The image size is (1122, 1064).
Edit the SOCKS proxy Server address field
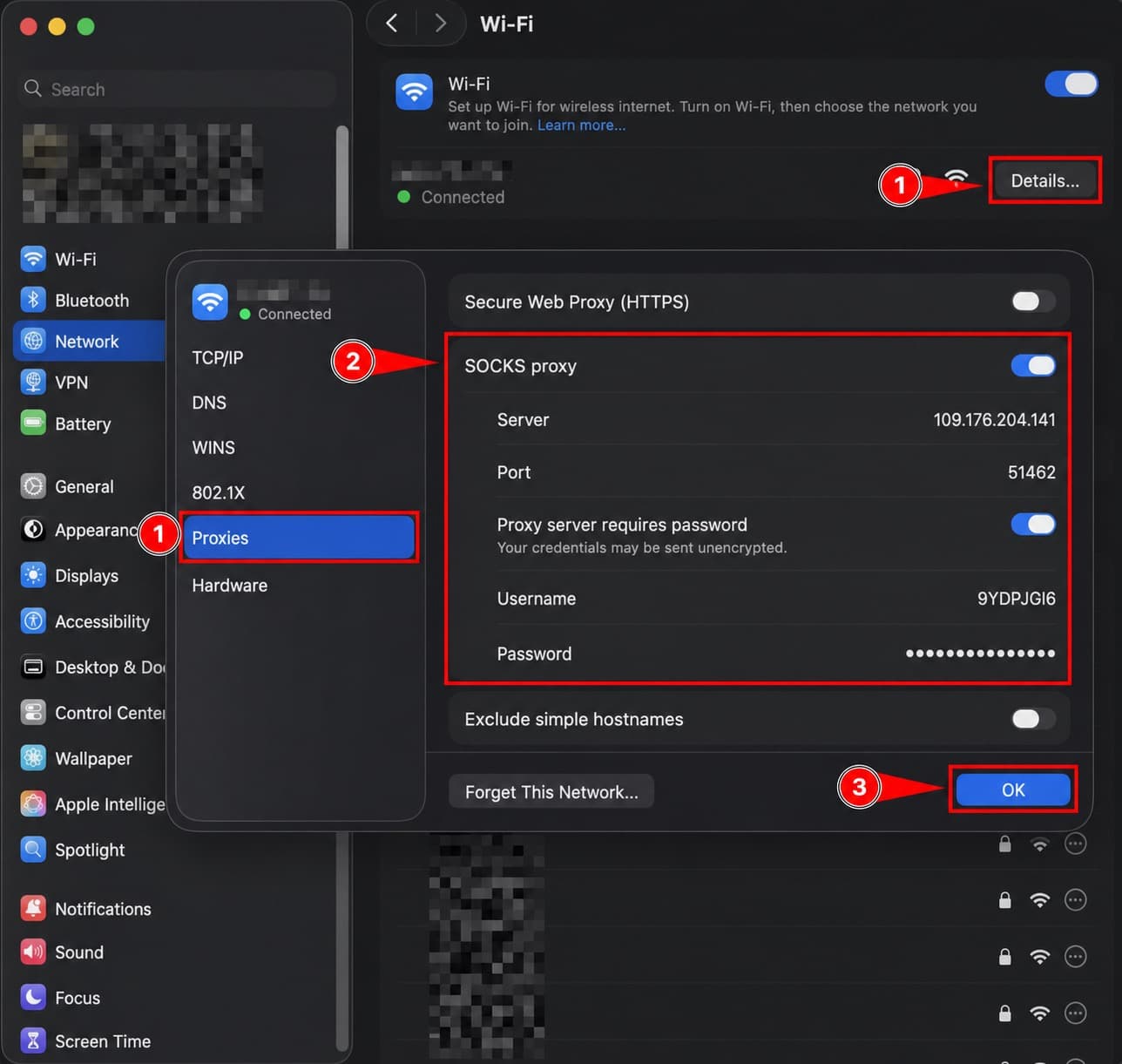click(994, 420)
